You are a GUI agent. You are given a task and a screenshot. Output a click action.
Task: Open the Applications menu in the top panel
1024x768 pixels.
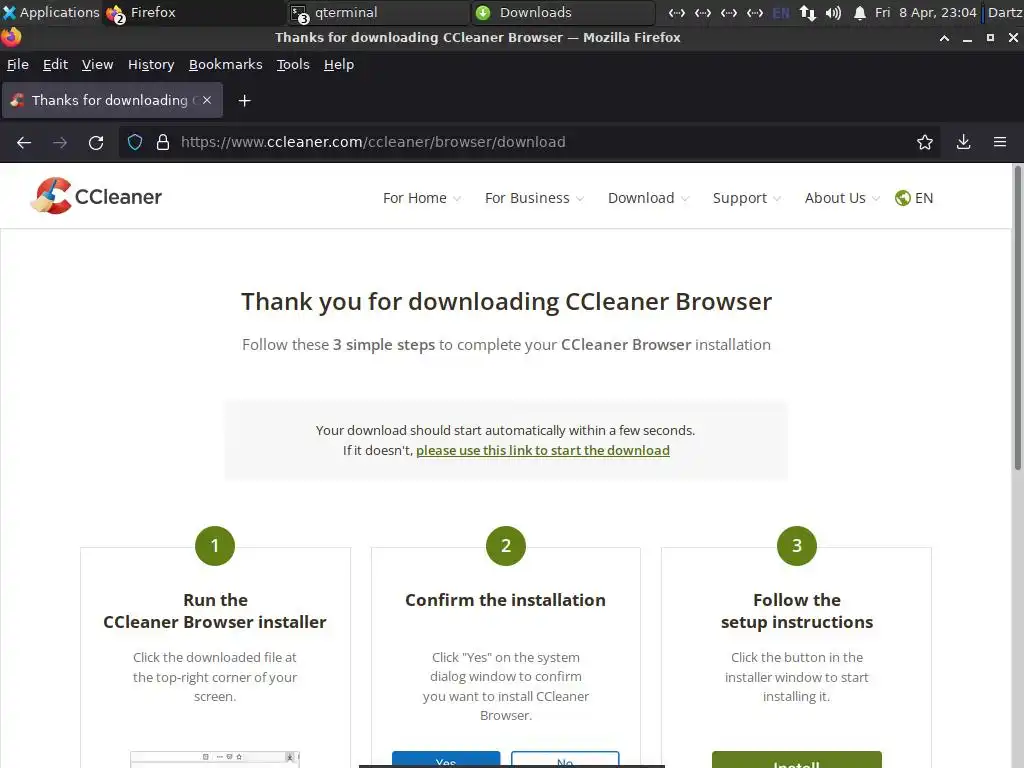(x=51, y=12)
